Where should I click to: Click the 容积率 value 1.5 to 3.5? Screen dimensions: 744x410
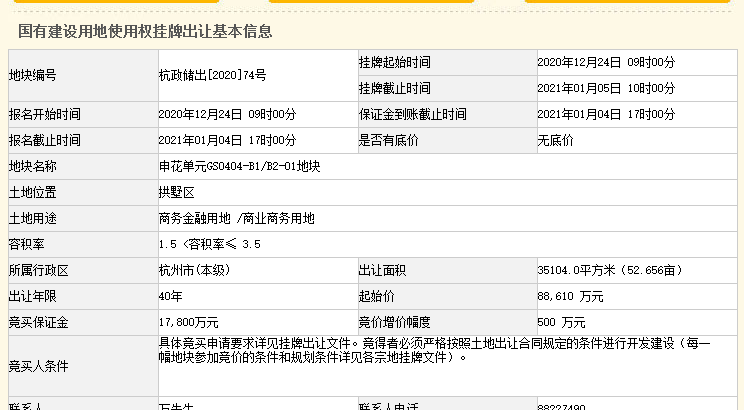209,244
